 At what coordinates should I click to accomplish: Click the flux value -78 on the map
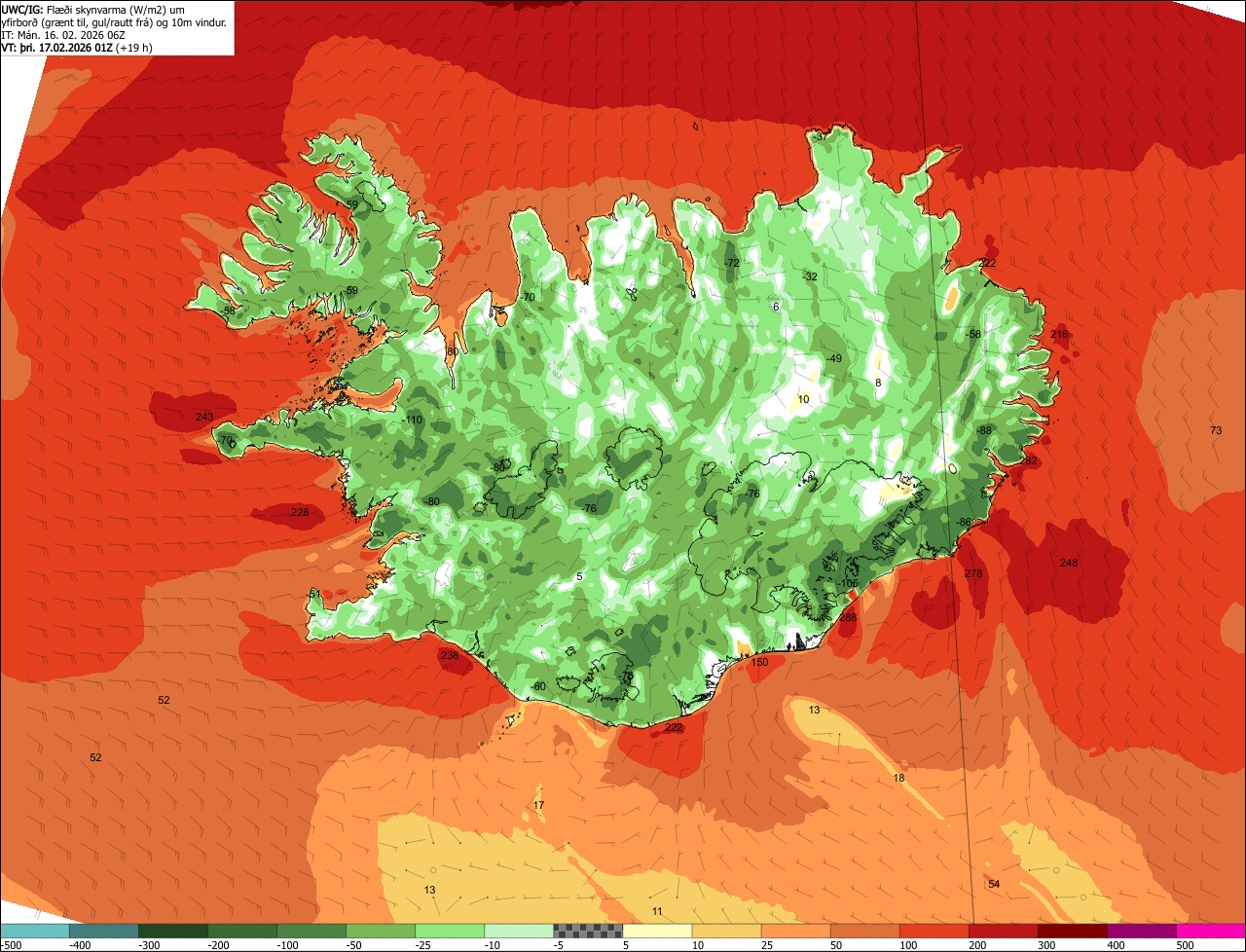click(x=626, y=677)
